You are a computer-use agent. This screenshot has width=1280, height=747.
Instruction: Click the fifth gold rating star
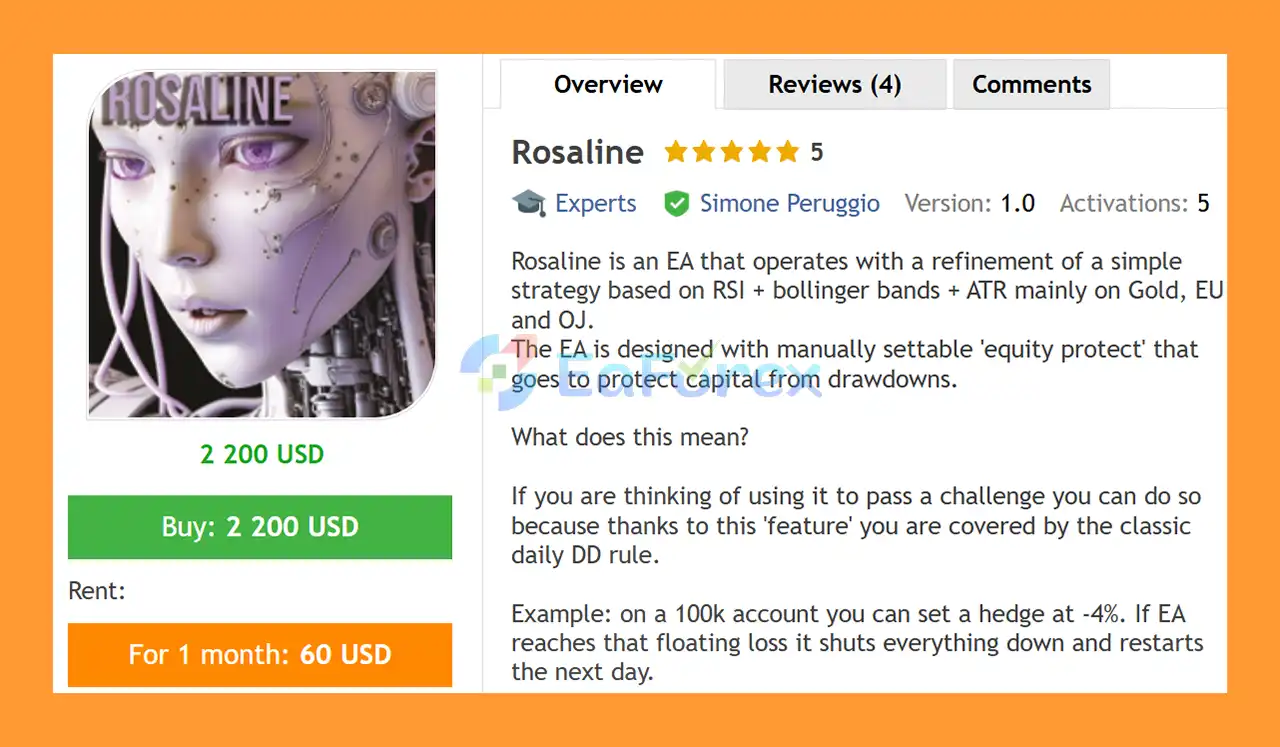[x=788, y=152]
